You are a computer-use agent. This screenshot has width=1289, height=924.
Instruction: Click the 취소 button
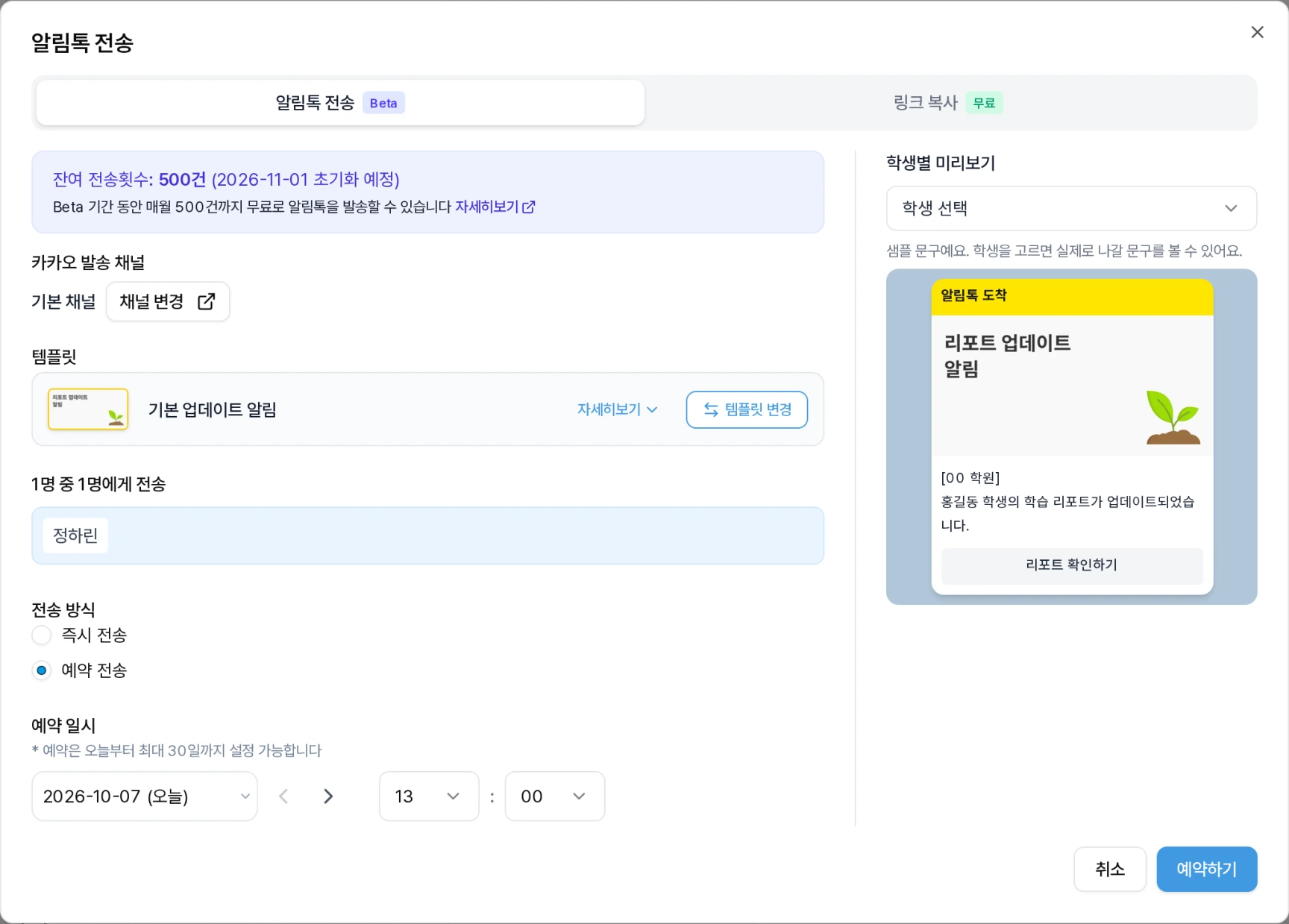pos(1110,869)
